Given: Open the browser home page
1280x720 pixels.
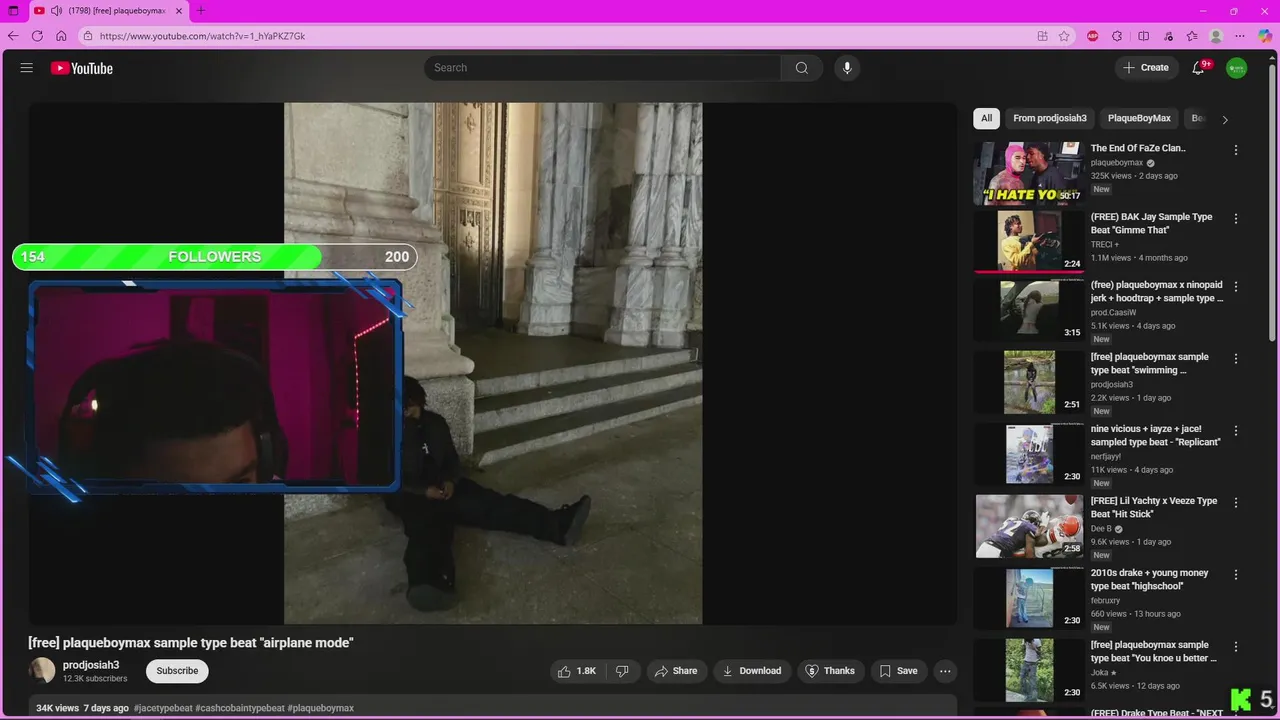Looking at the screenshot, I should point(61,36).
